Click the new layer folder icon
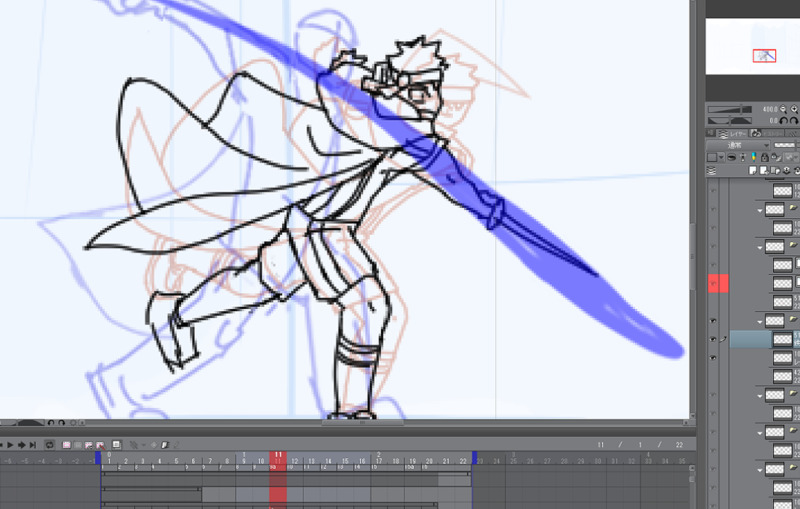 (775, 170)
